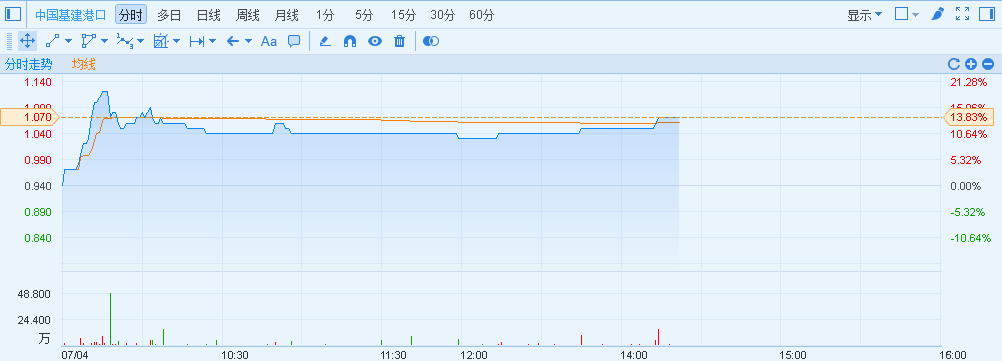The width and height of the screenshot is (1002, 361).
Task: Switch to the 周线 weekly chart tab
Action: coord(247,15)
